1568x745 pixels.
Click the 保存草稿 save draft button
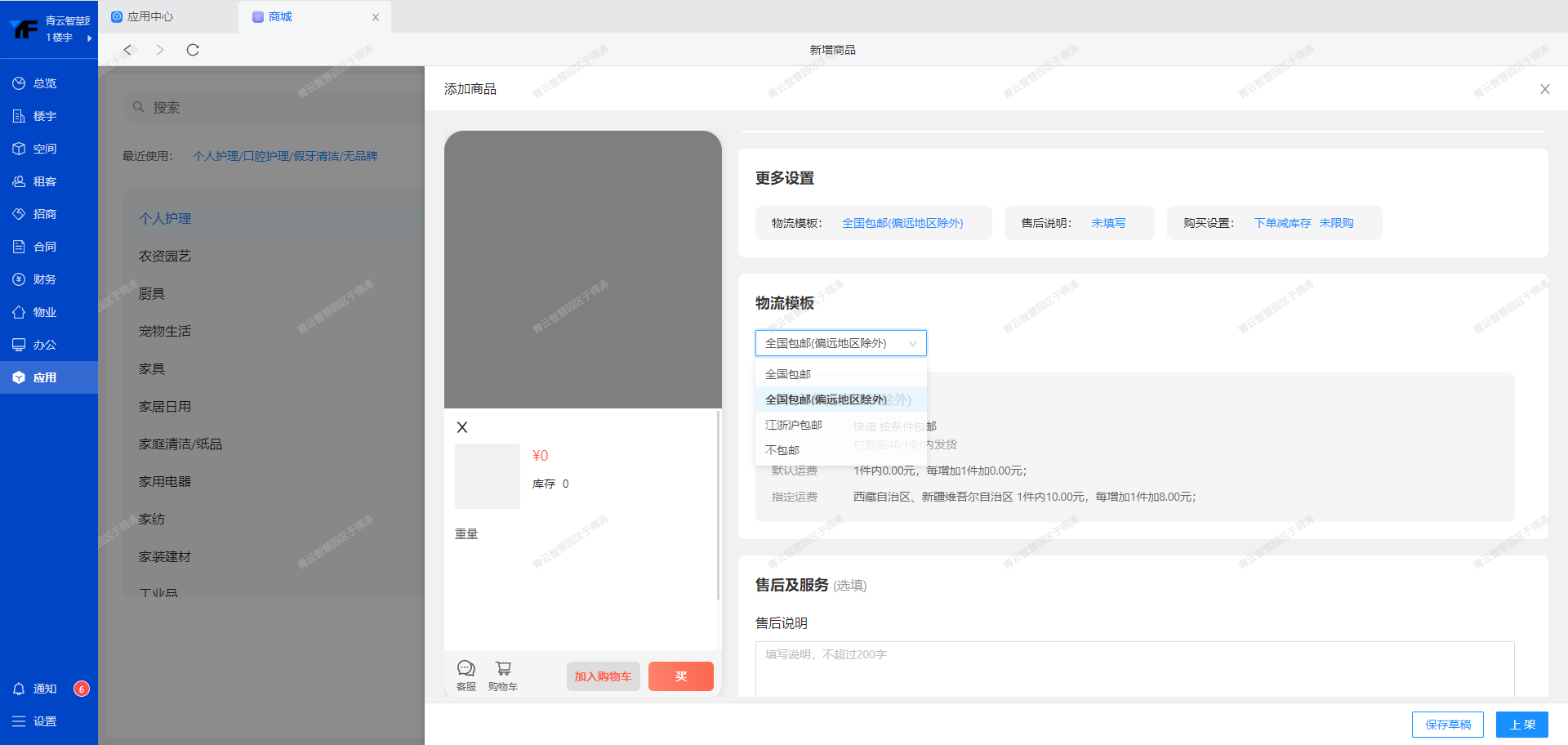(1447, 725)
